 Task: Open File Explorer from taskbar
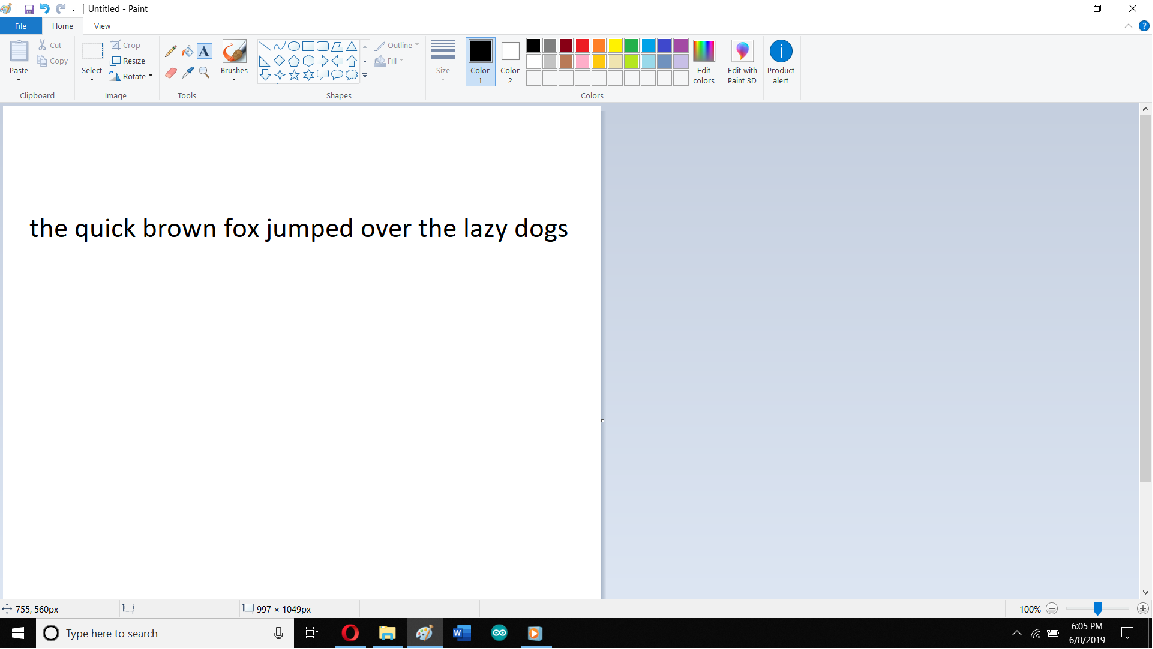(387, 633)
